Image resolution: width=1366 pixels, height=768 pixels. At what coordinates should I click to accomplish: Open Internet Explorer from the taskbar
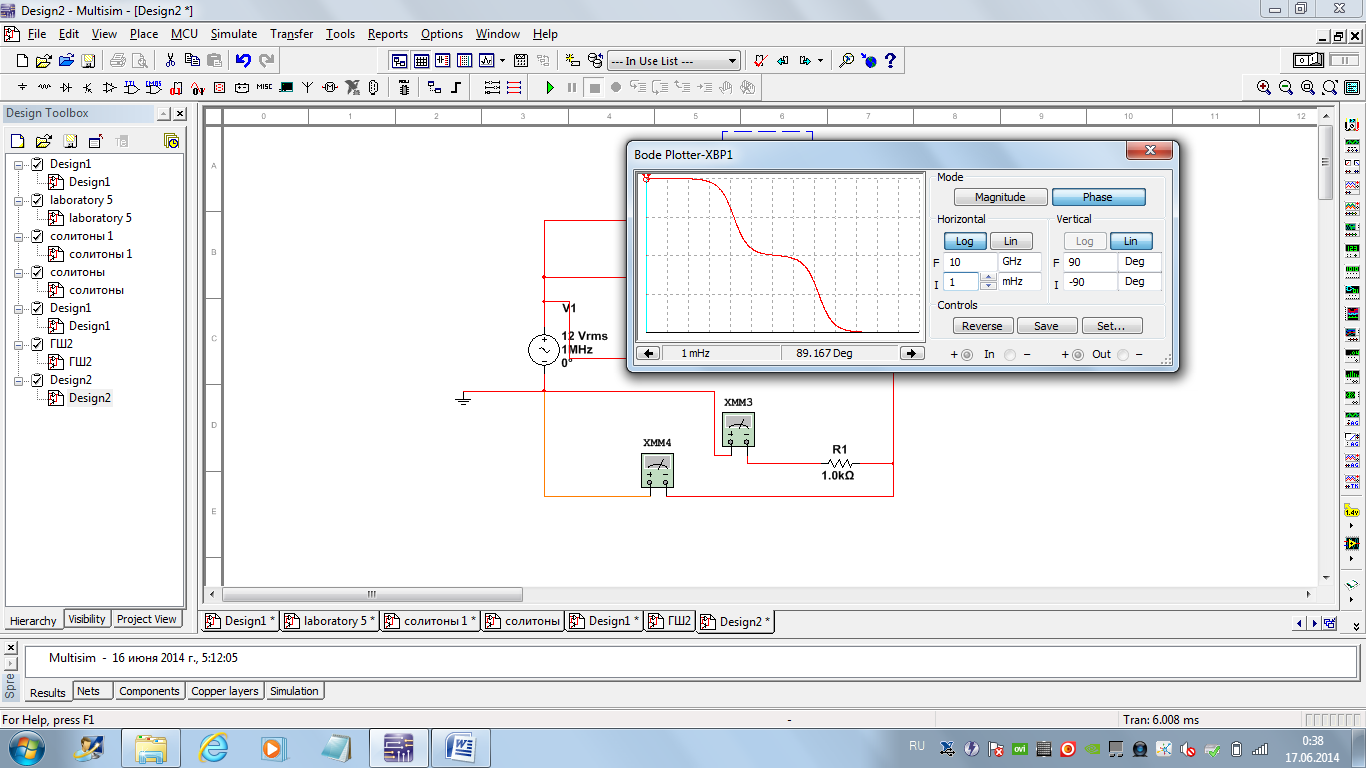pyautogui.click(x=213, y=747)
